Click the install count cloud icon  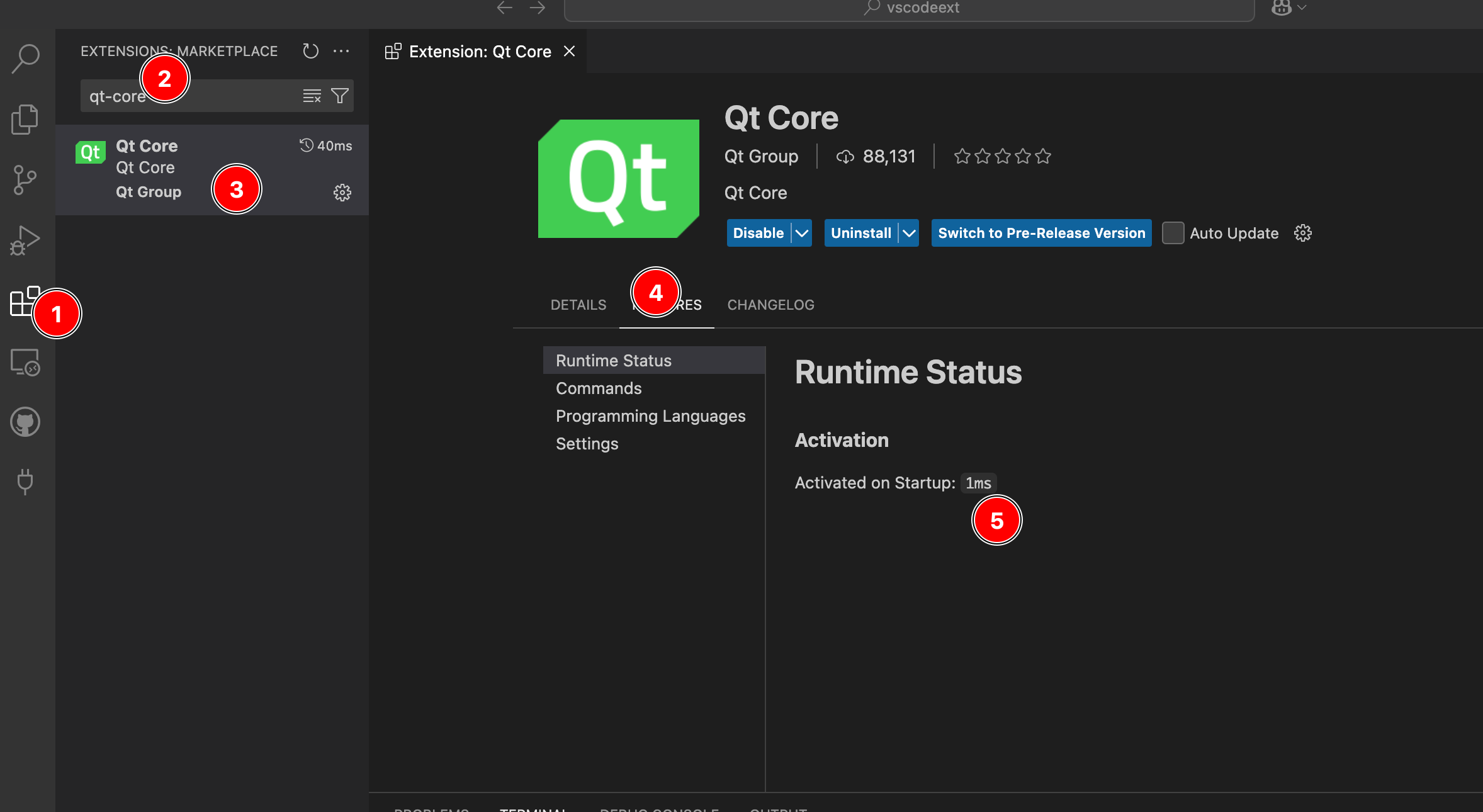pyautogui.click(x=845, y=157)
